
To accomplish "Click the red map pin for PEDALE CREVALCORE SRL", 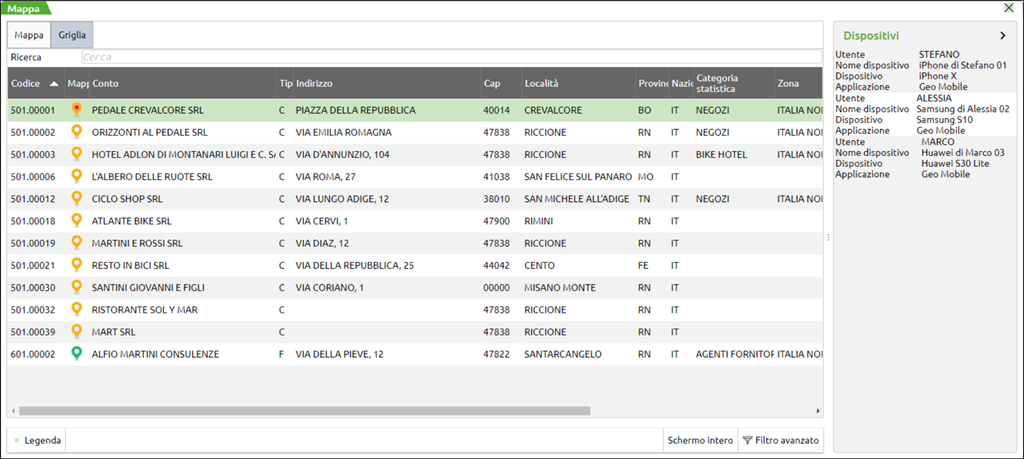I will coord(77,110).
